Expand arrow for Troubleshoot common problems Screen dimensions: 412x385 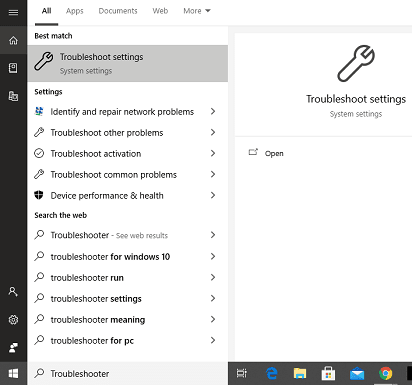point(213,174)
